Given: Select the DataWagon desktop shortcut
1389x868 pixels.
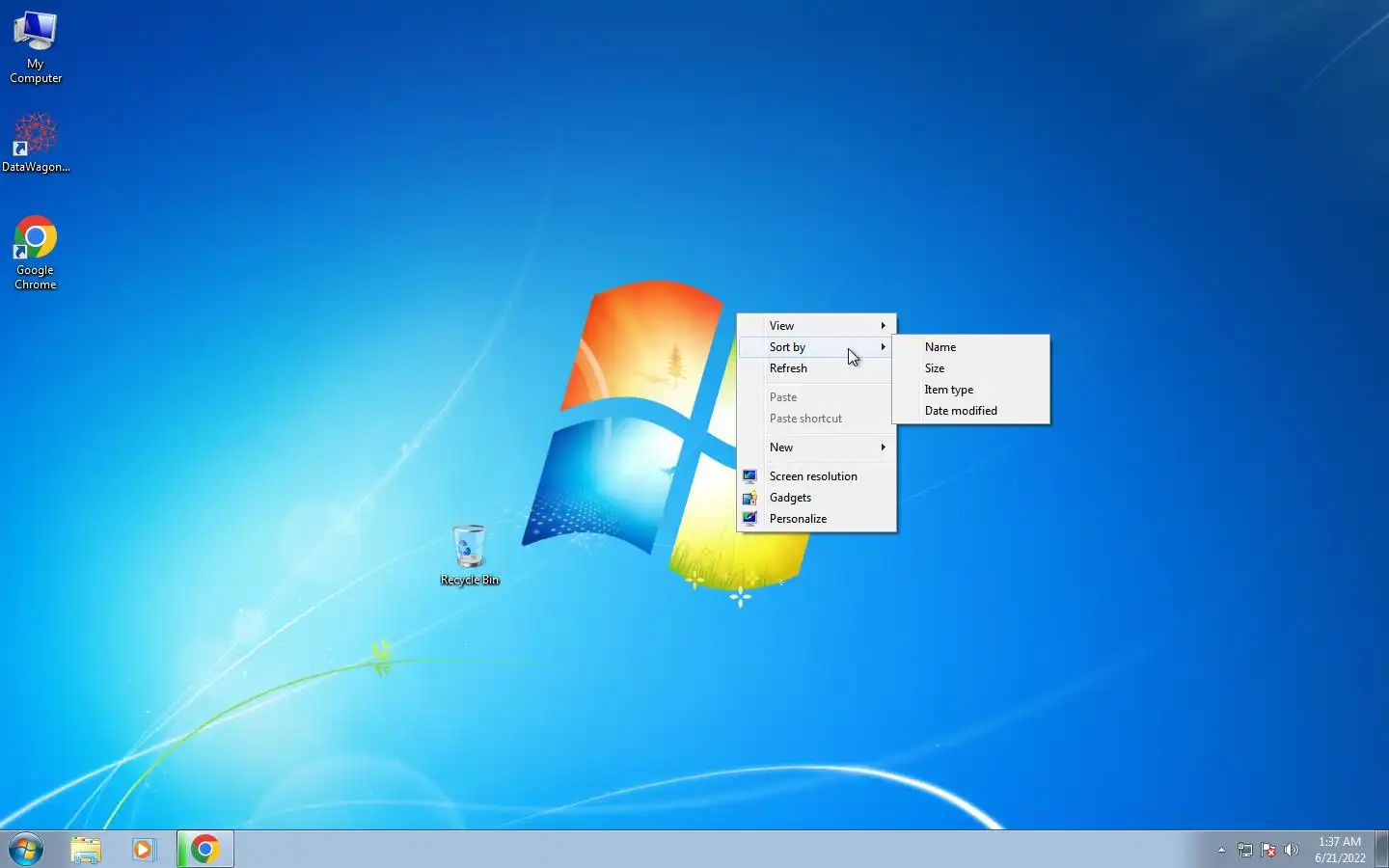Looking at the screenshot, I should pyautogui.click(x=36, y=143).
